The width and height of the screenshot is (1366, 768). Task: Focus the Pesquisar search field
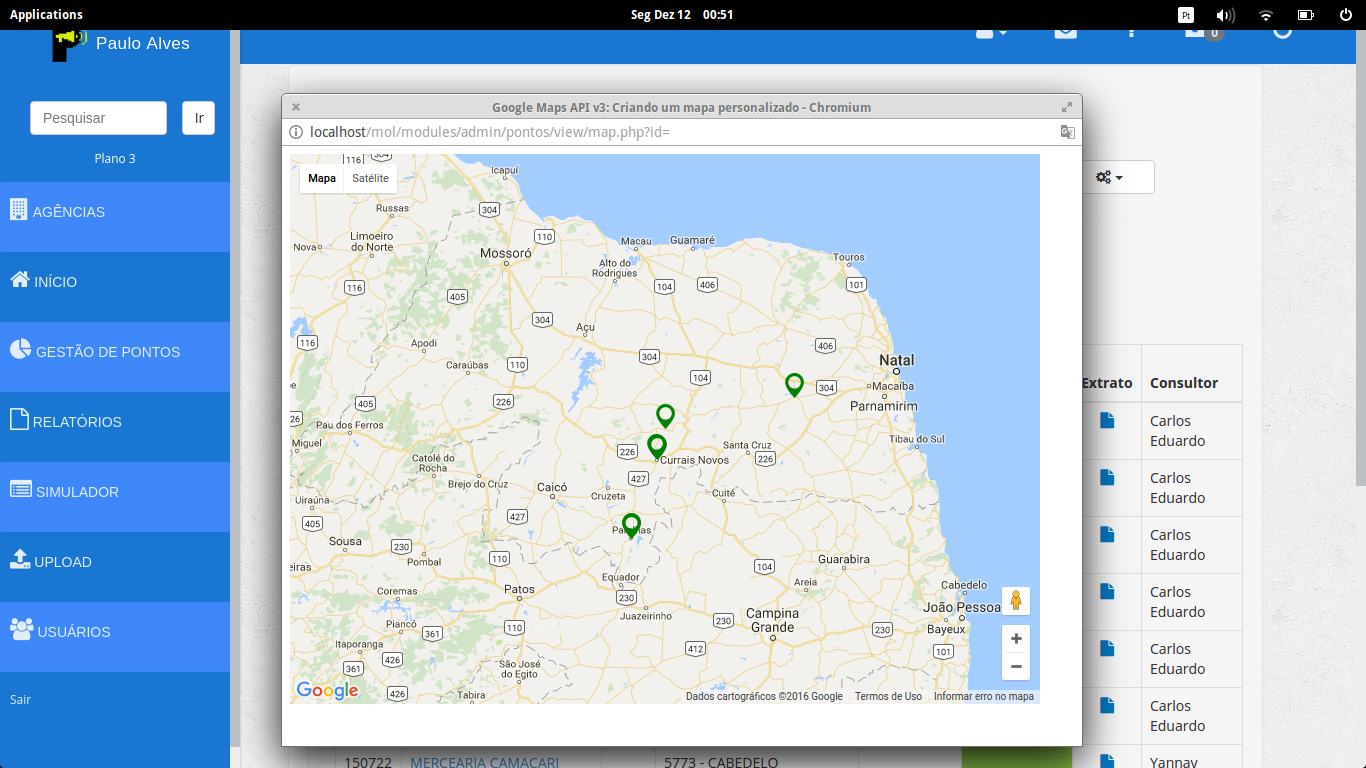coord(98,118)
